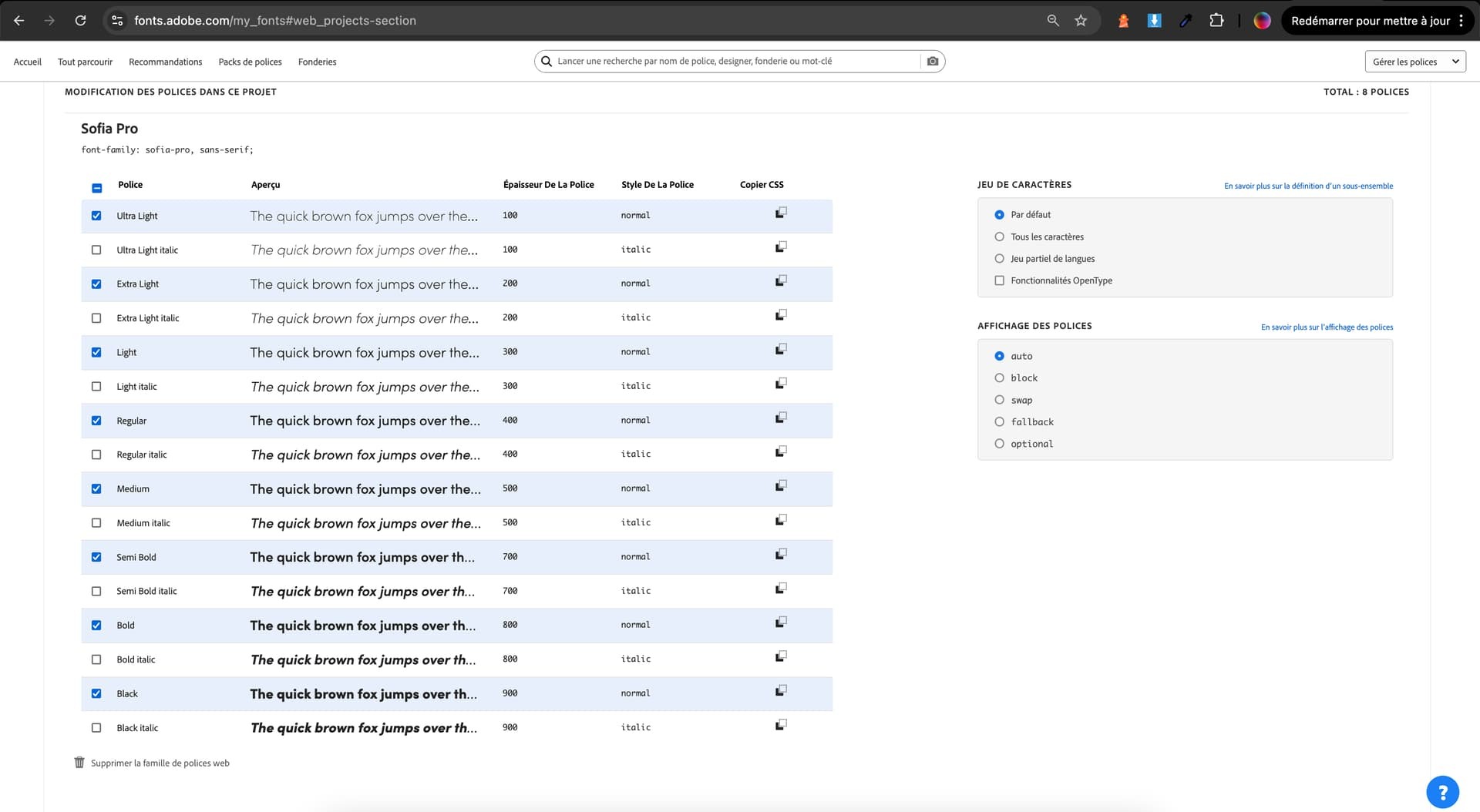1480x812 pixels.
Task: Click the trash icon for font family
Action: click(x=79, y=763)
